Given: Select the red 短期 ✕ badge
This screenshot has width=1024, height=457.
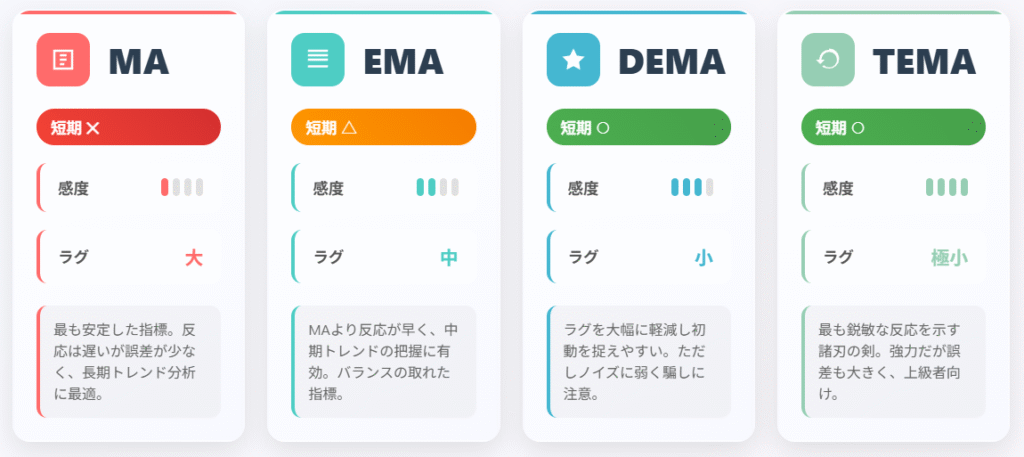Looking at the screenshot, I should click(x=129, y=127).
